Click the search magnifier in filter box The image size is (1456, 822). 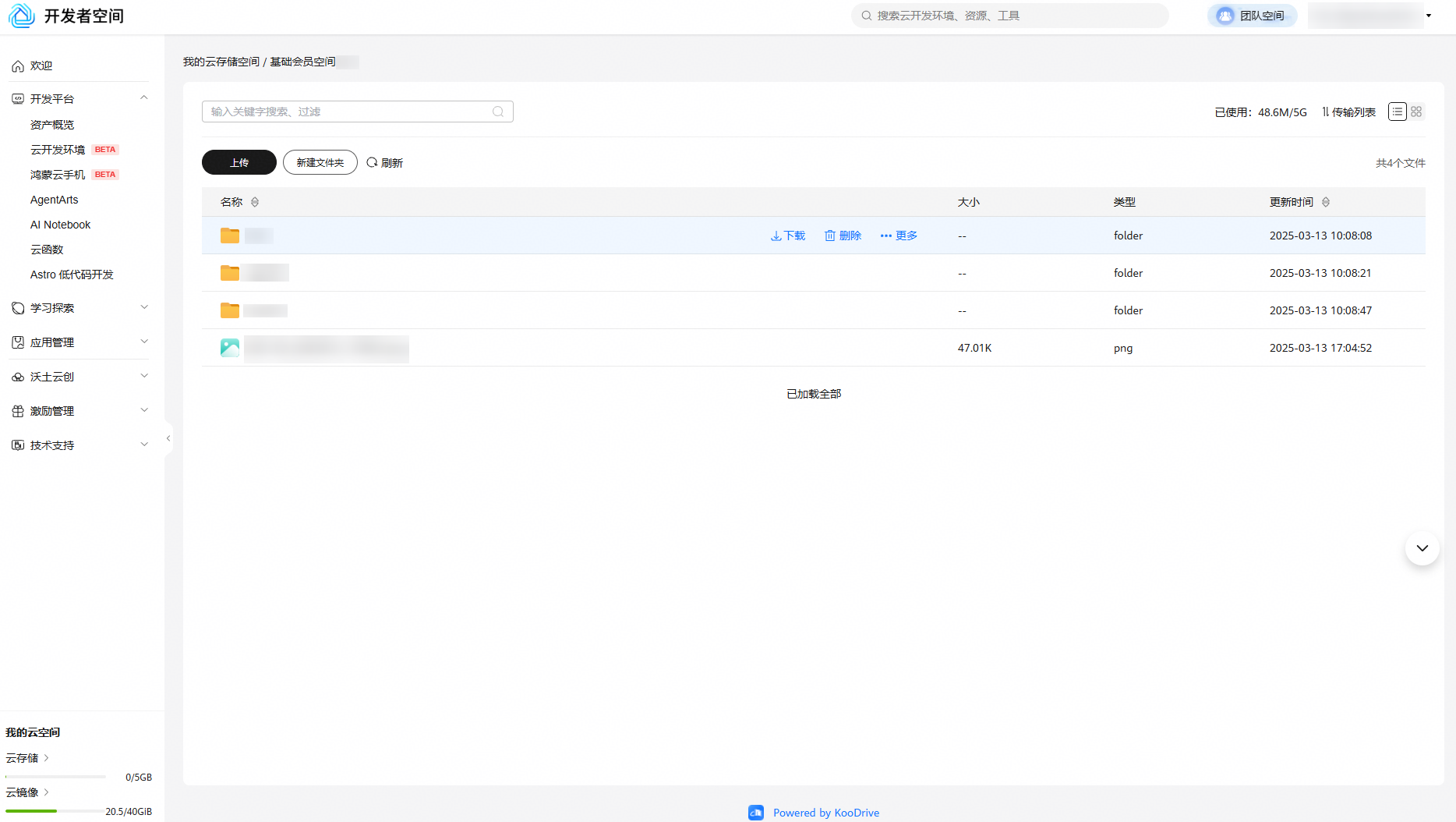(x=498, y=112)
